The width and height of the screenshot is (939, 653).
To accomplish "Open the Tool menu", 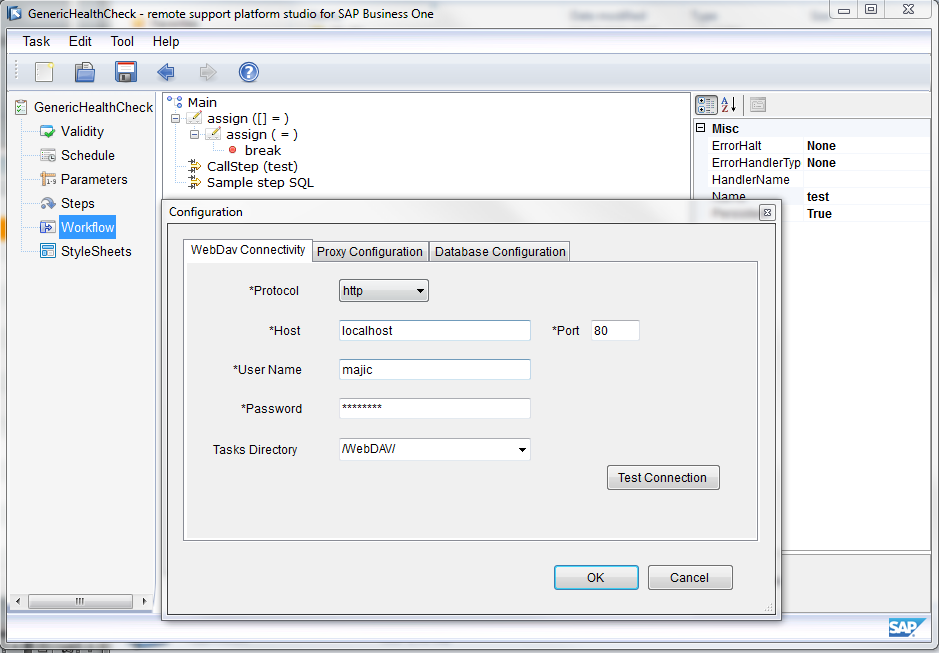I will pyautogui.click(x=122, y=41).
